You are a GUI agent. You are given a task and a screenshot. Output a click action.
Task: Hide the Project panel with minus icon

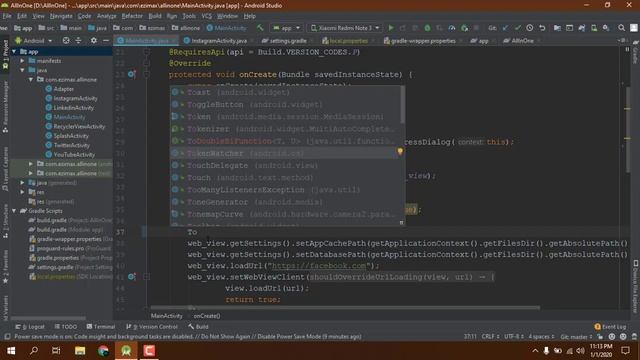(106, 40)
